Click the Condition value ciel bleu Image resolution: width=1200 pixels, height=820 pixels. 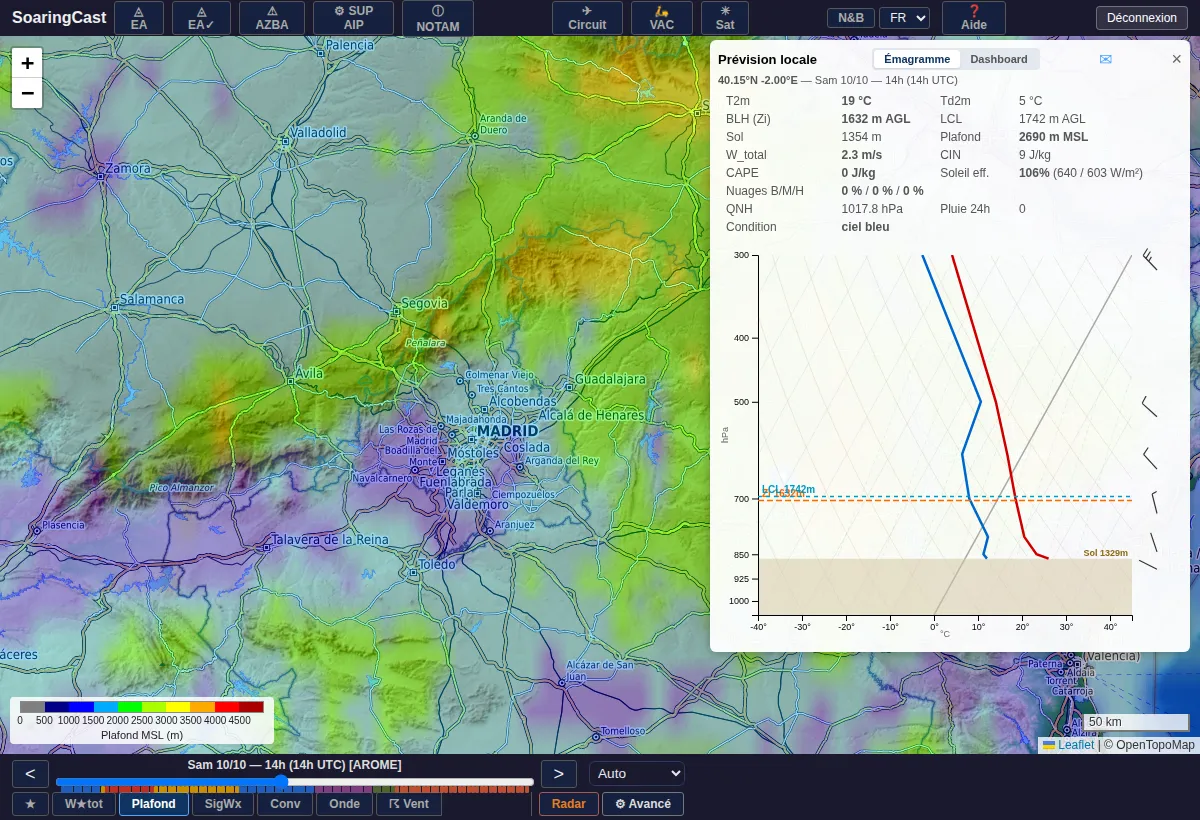865,227
